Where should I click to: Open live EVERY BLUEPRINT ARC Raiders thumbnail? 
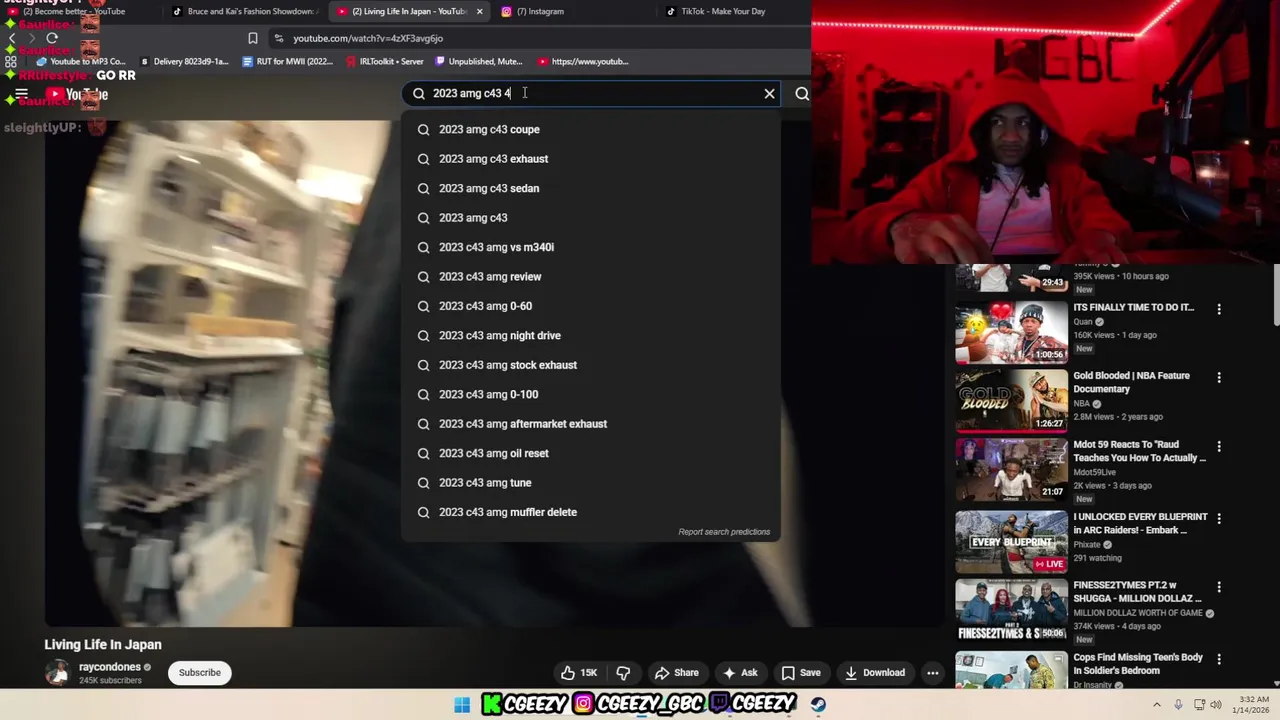1011,542
